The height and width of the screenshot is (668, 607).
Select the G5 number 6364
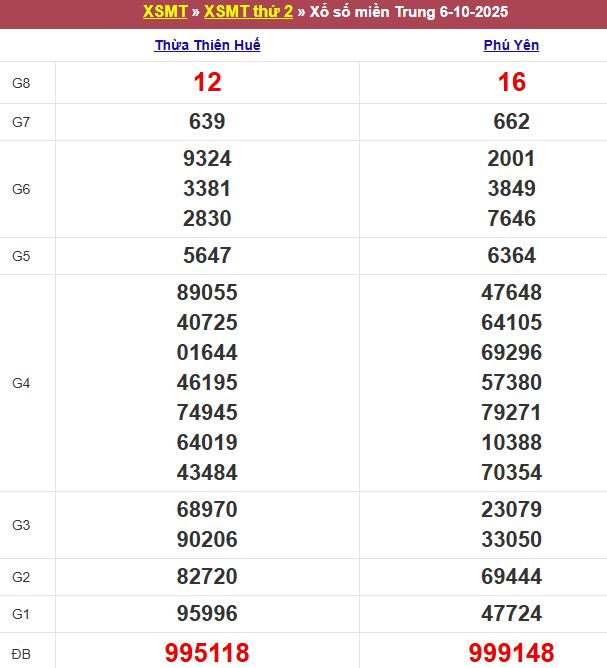(511, 255)
